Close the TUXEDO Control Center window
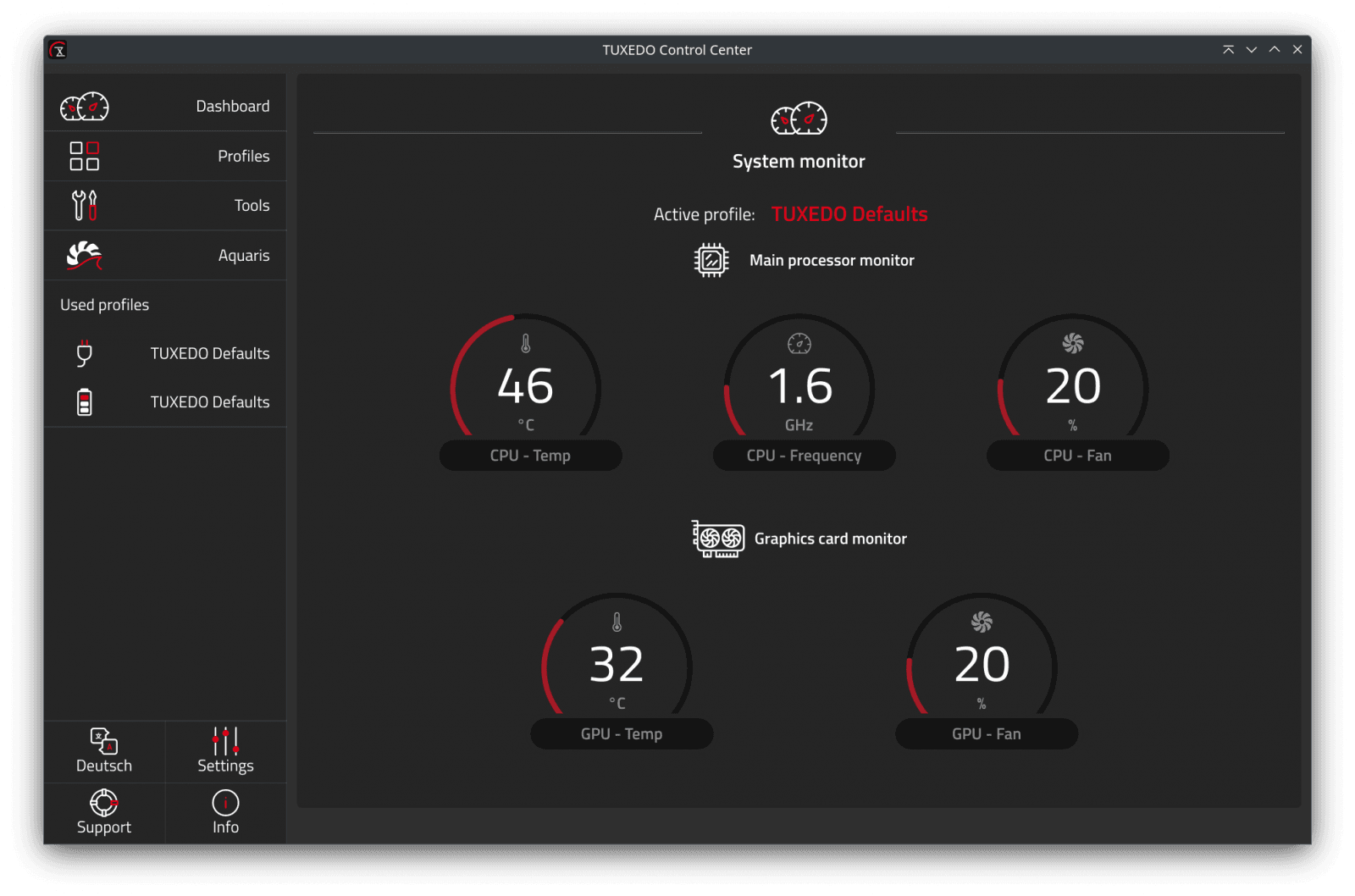This screenshot has width=1355, height=896. [1297, 50]
